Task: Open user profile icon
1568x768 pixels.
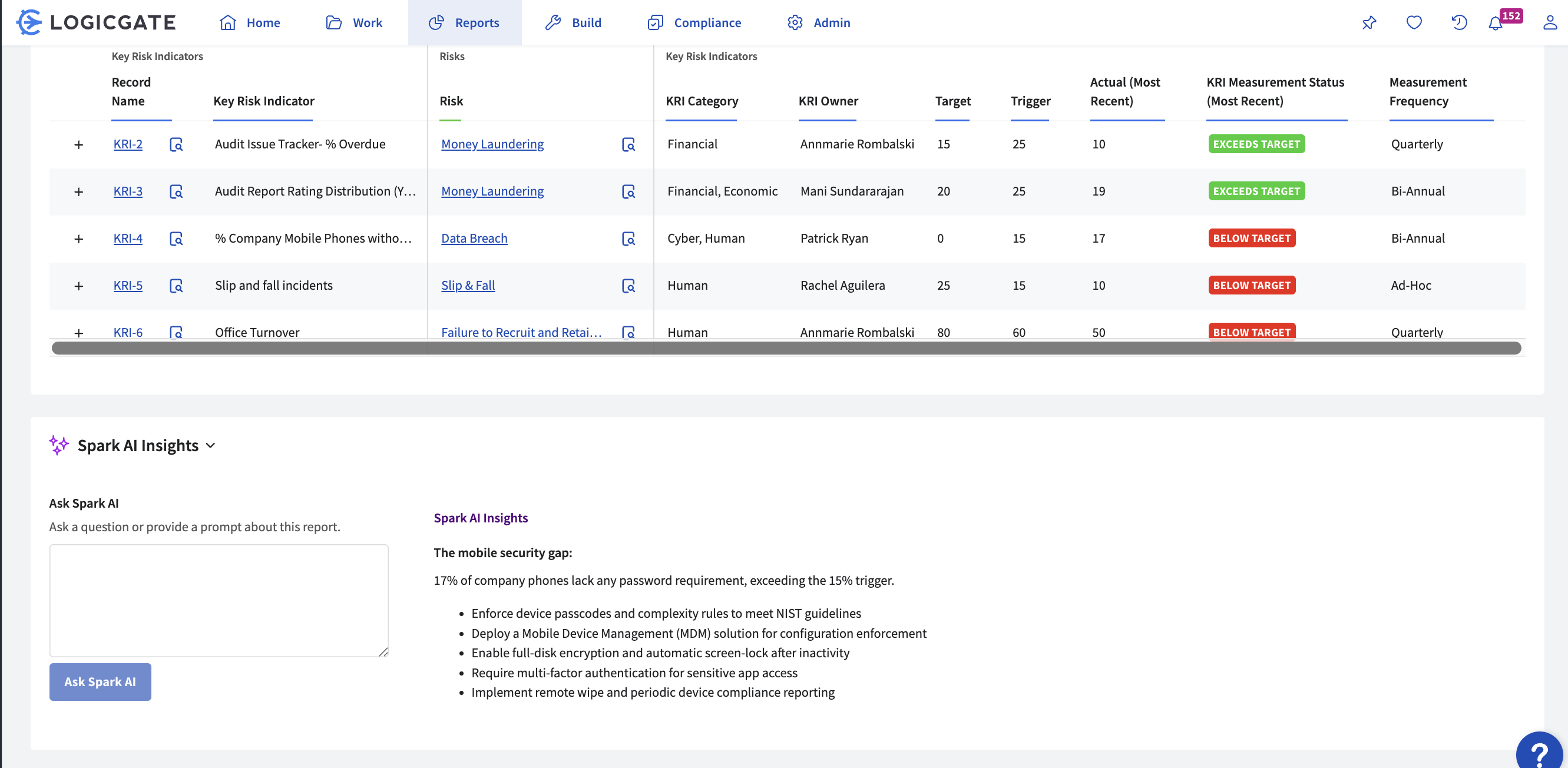Action: (x=1550, y=22)
